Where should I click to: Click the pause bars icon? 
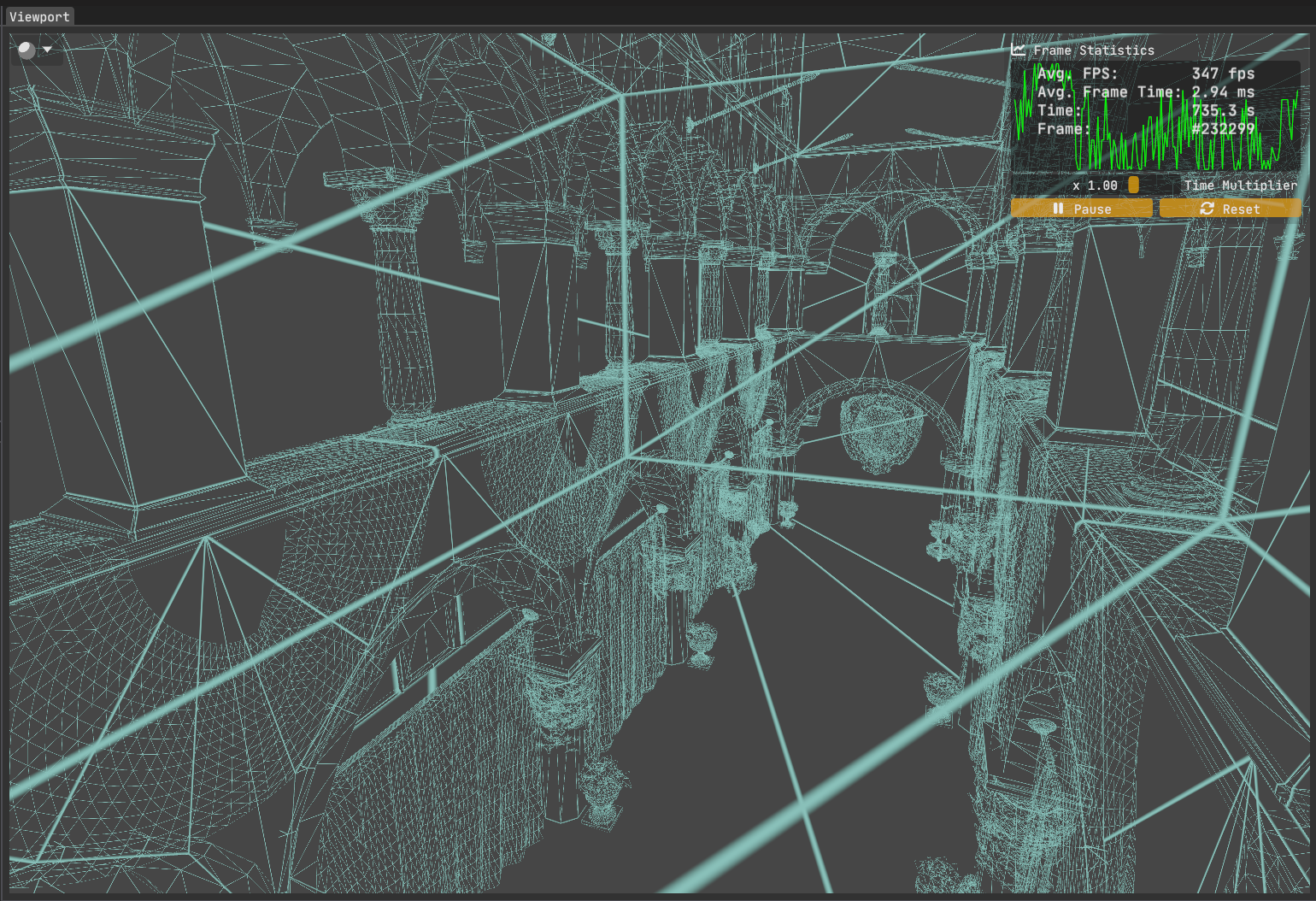pos(1058,209)
